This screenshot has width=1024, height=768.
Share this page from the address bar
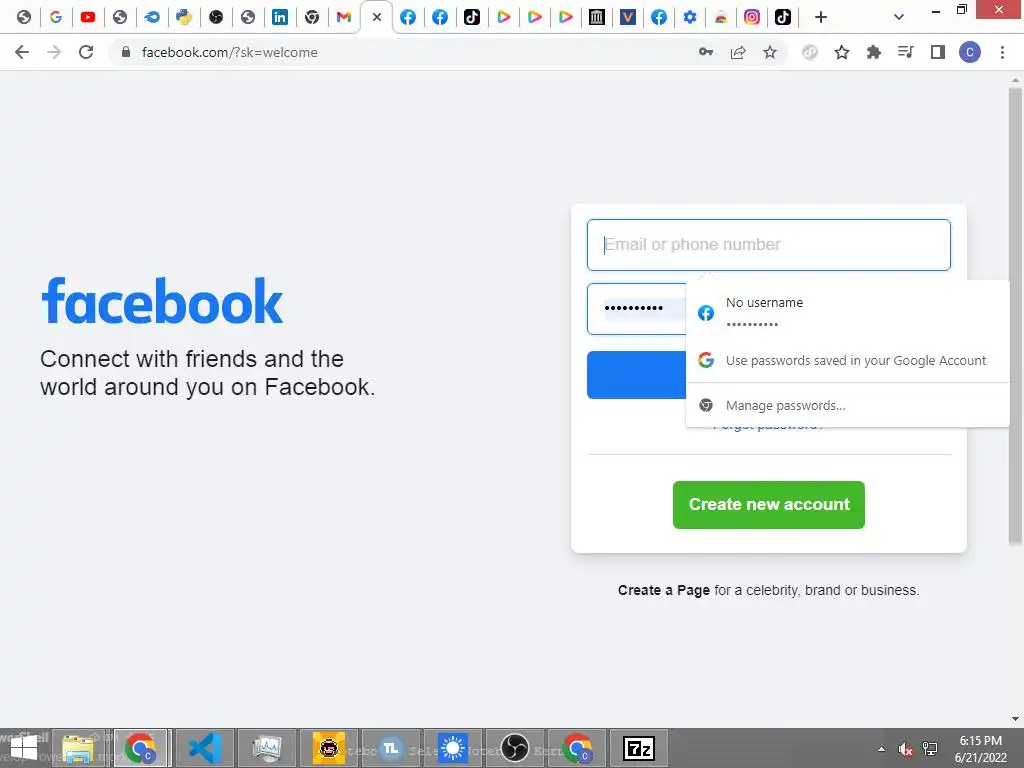tap(738, 52)
